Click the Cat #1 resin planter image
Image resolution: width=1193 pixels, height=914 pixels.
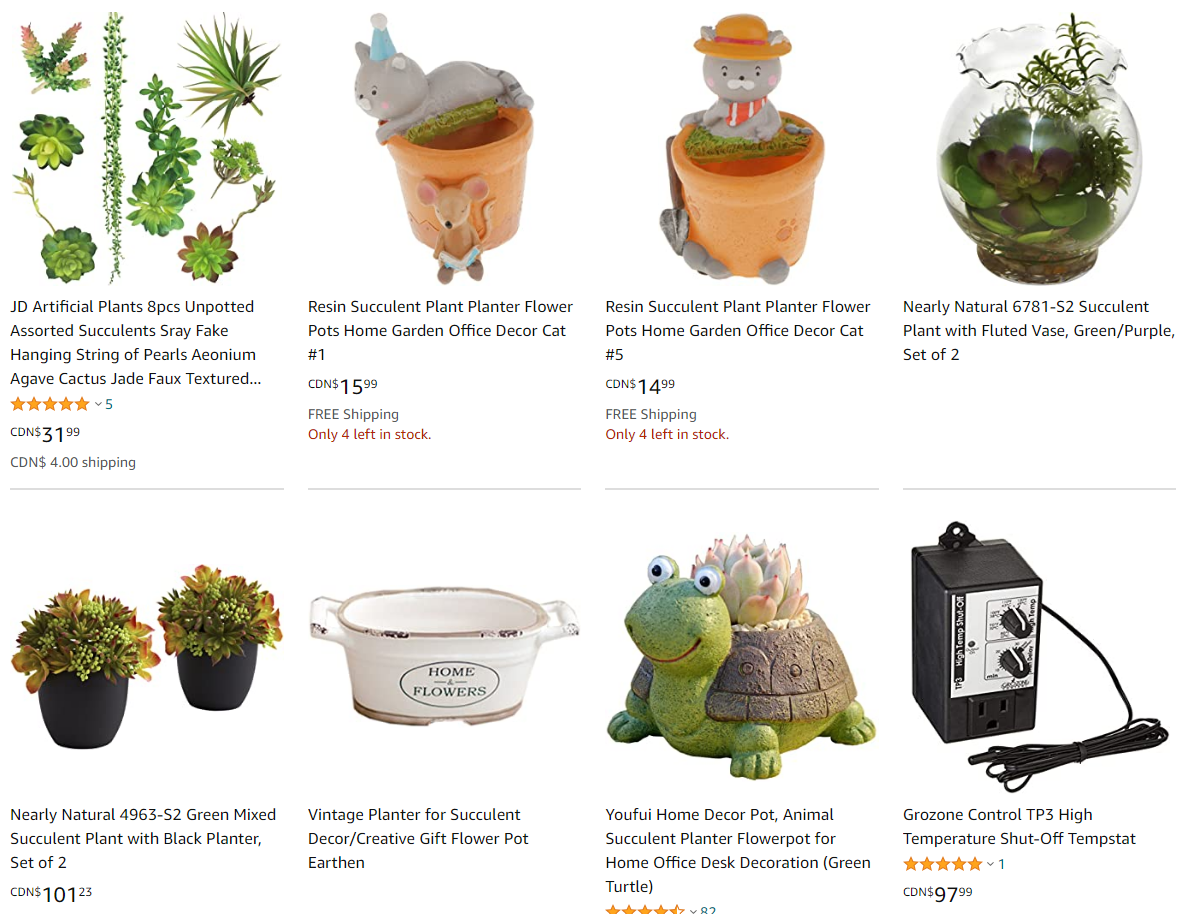click(444, 148)
